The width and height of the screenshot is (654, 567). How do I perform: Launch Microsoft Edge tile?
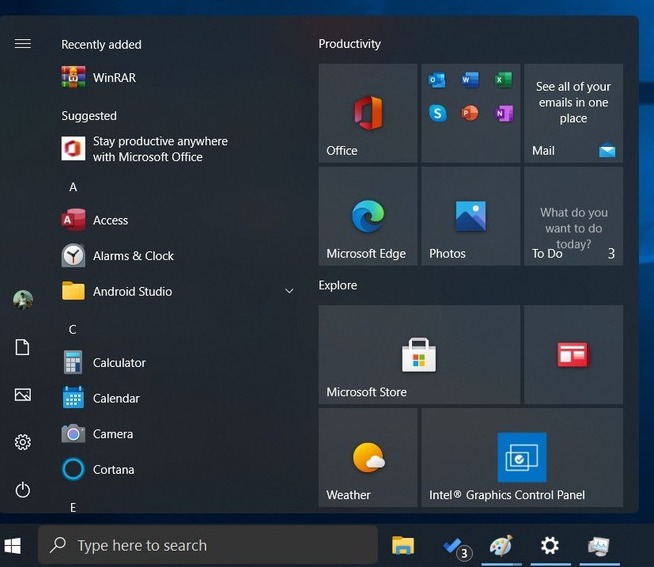pyautogui.click(x=367, y=216)
